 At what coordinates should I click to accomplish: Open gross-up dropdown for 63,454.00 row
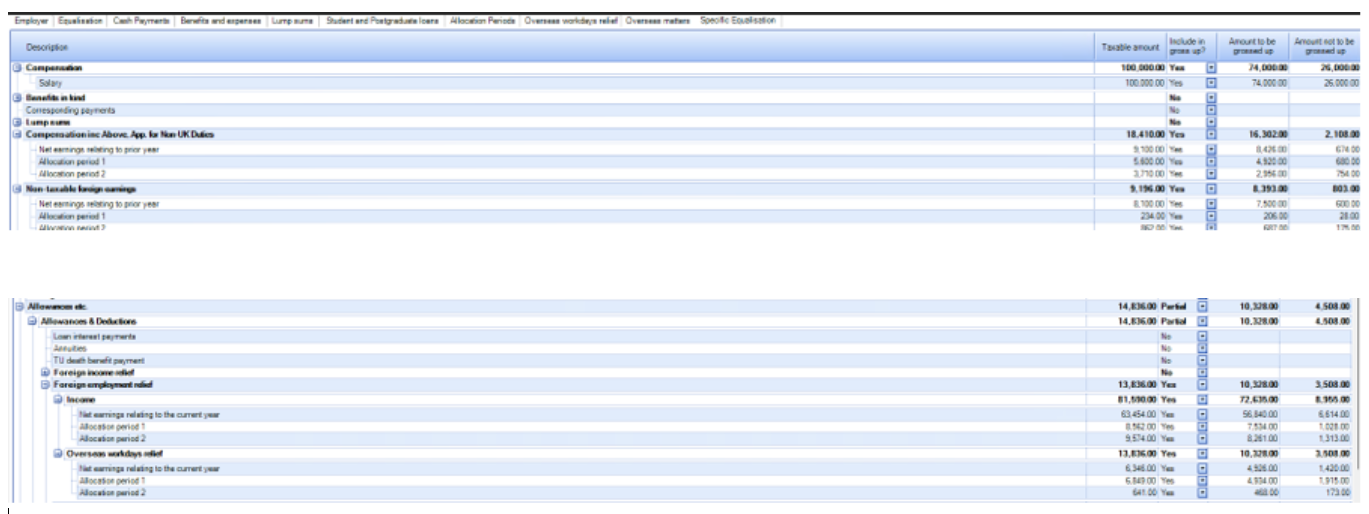coord(1203,414)
